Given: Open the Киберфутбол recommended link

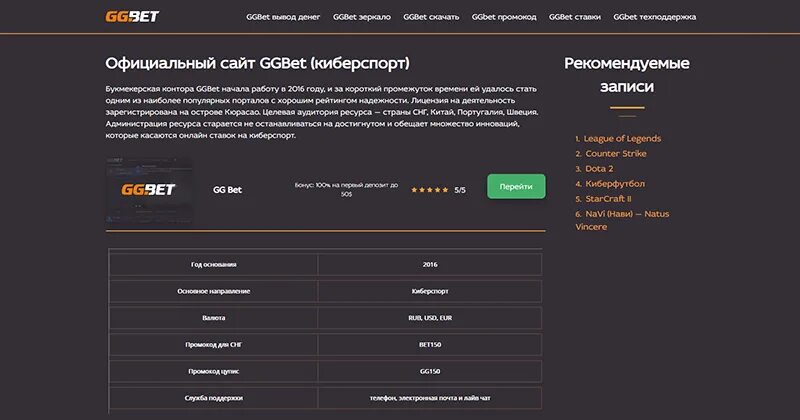Looking at the screenshot, I should tap(615, 184).
